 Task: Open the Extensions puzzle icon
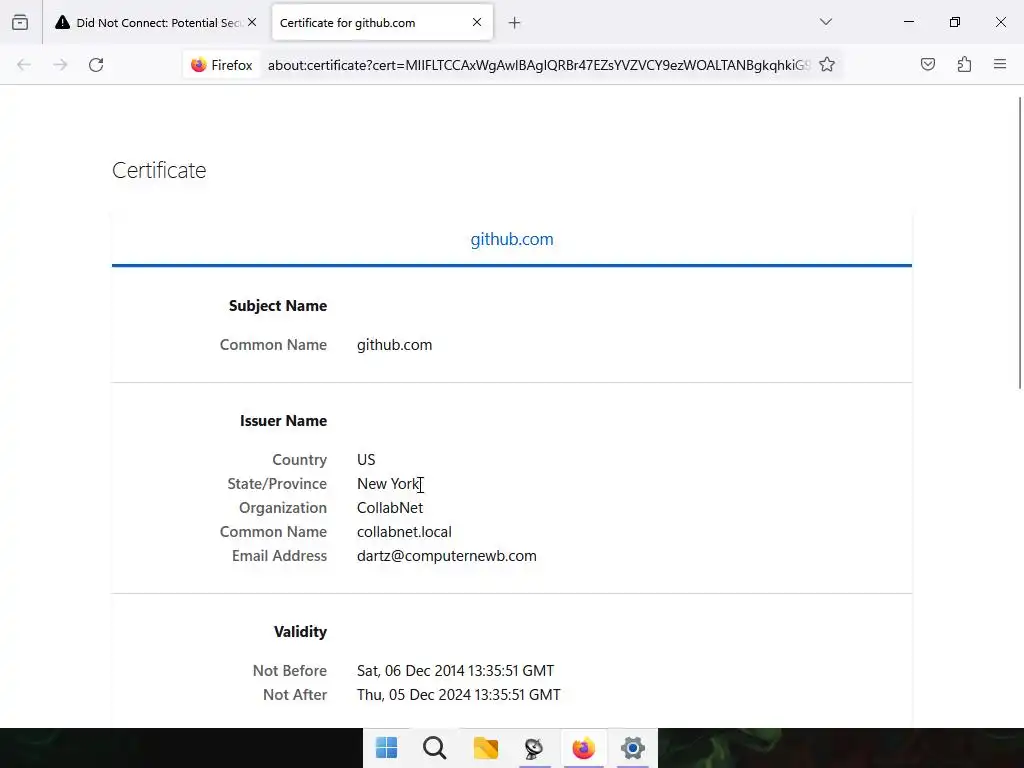pos(964,64)
